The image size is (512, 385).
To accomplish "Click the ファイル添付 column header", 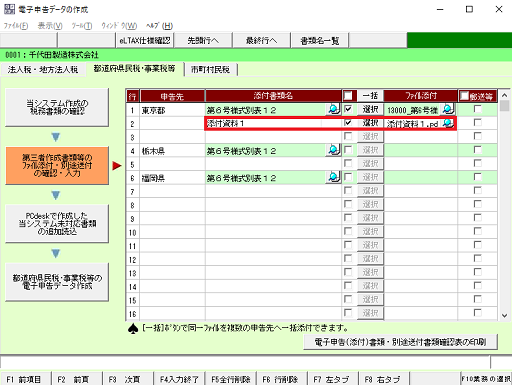I will pyautogui.click(x=421, y=96).
